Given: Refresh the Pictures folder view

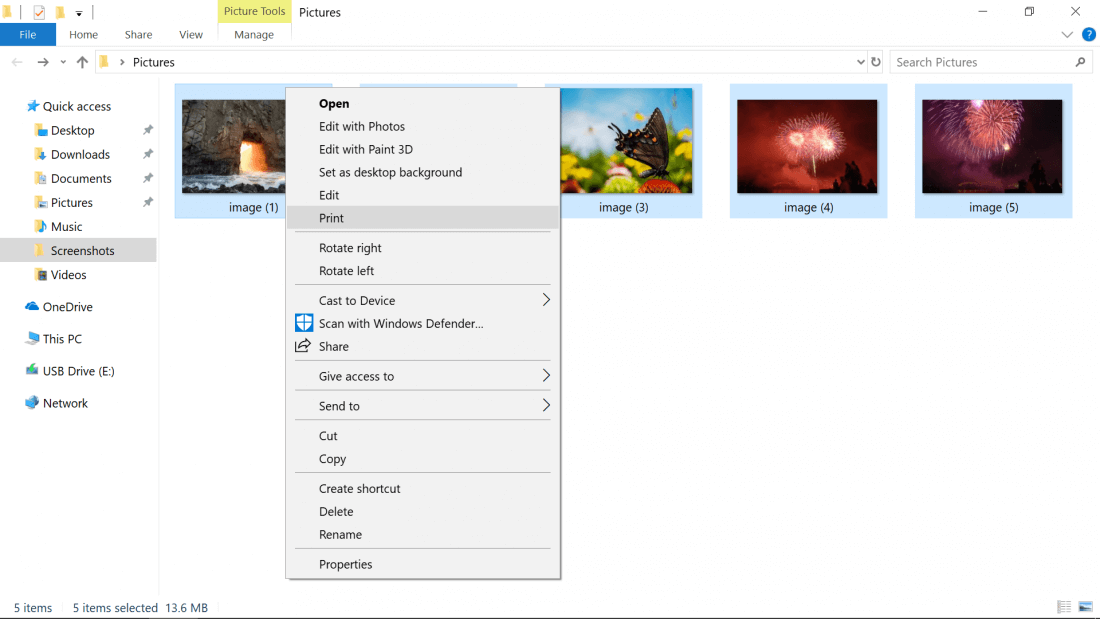Looking at the screenshot, I should [876, 62].
